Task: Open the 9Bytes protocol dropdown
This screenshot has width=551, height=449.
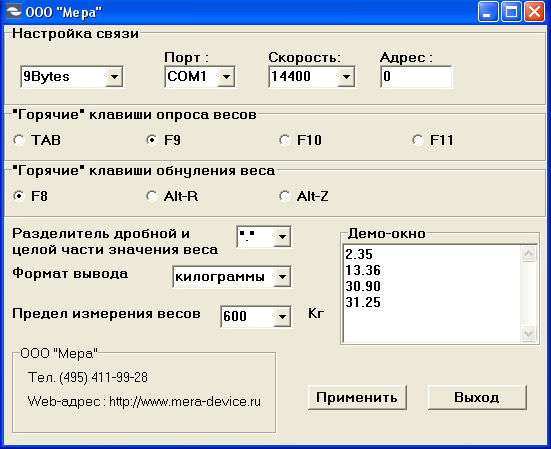Action: click(114, 76)
